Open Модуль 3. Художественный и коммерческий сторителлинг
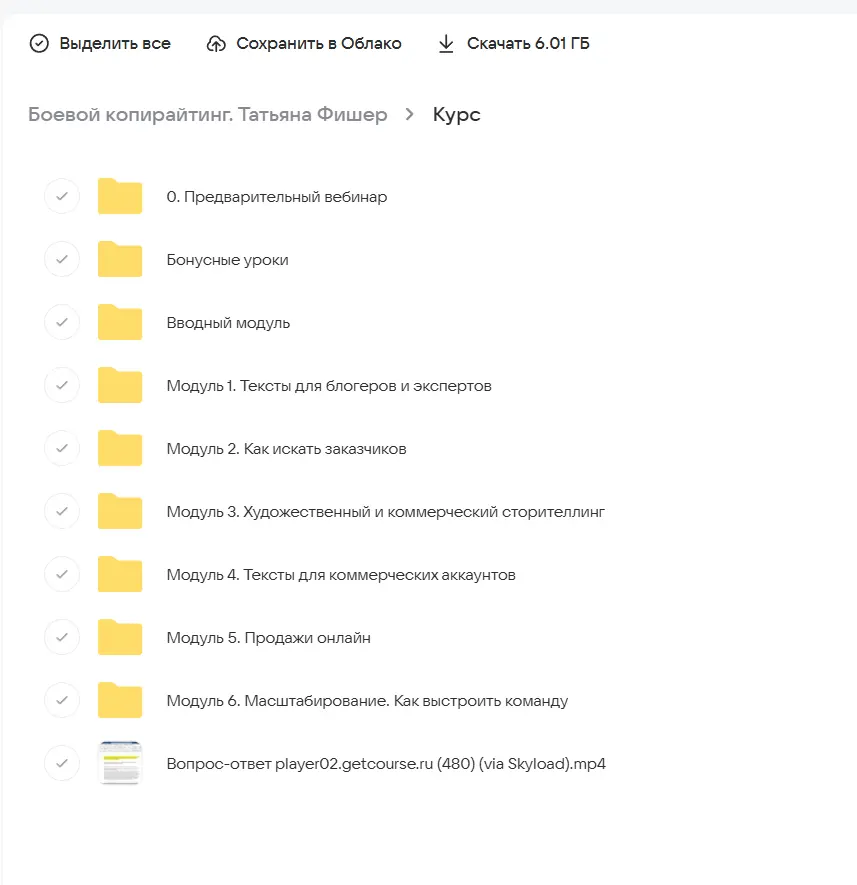 (385, 512)
